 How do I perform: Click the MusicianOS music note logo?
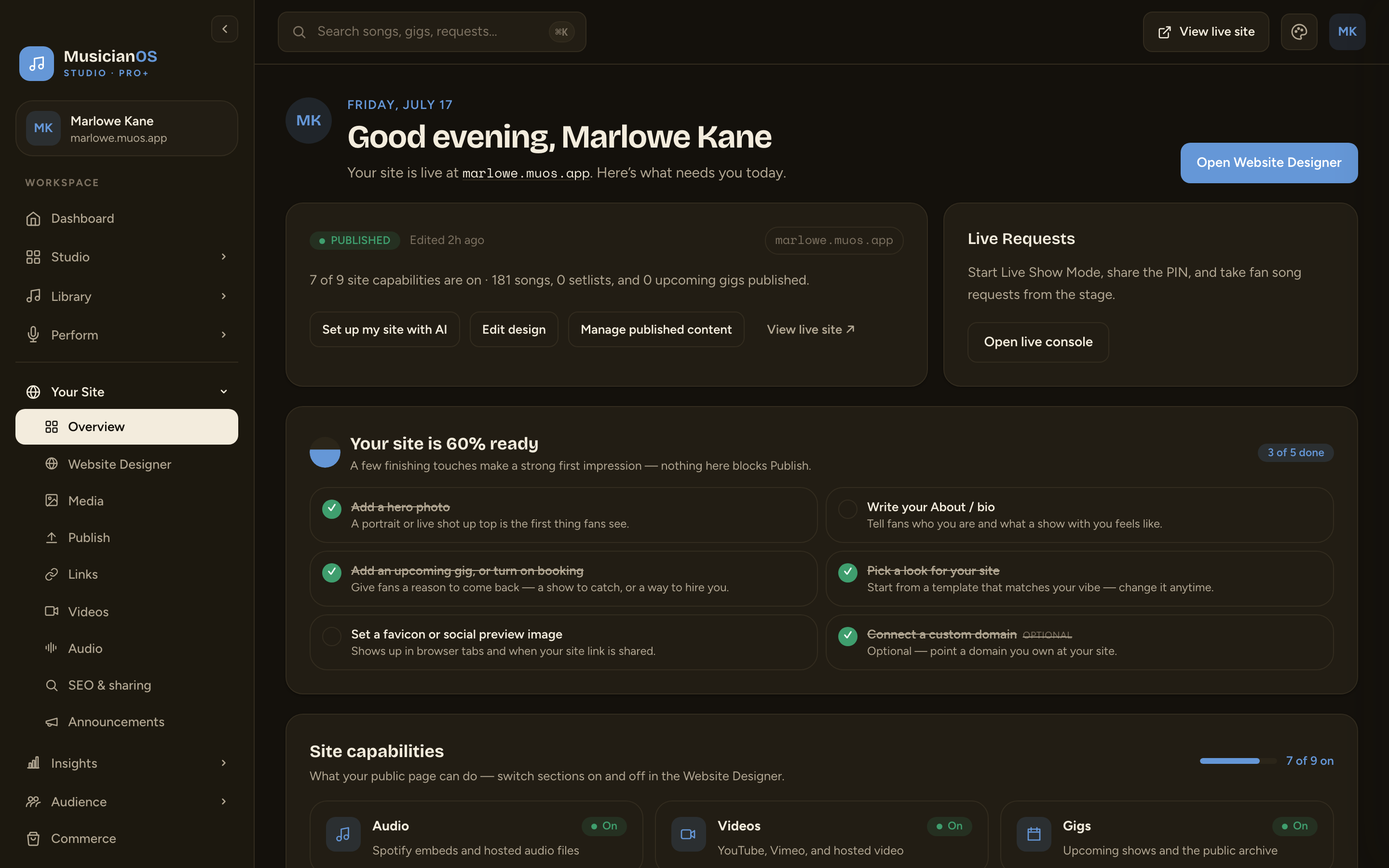tap(37, 64)
